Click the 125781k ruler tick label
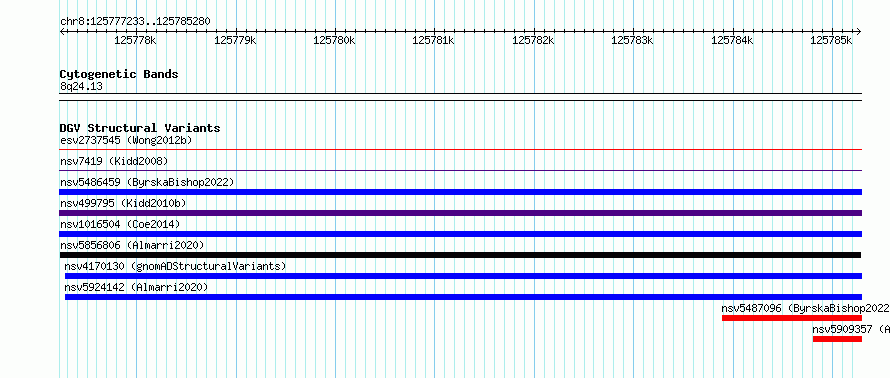This screenshot has width=890, height=378. pyautogui.click(x=434, y=40)
